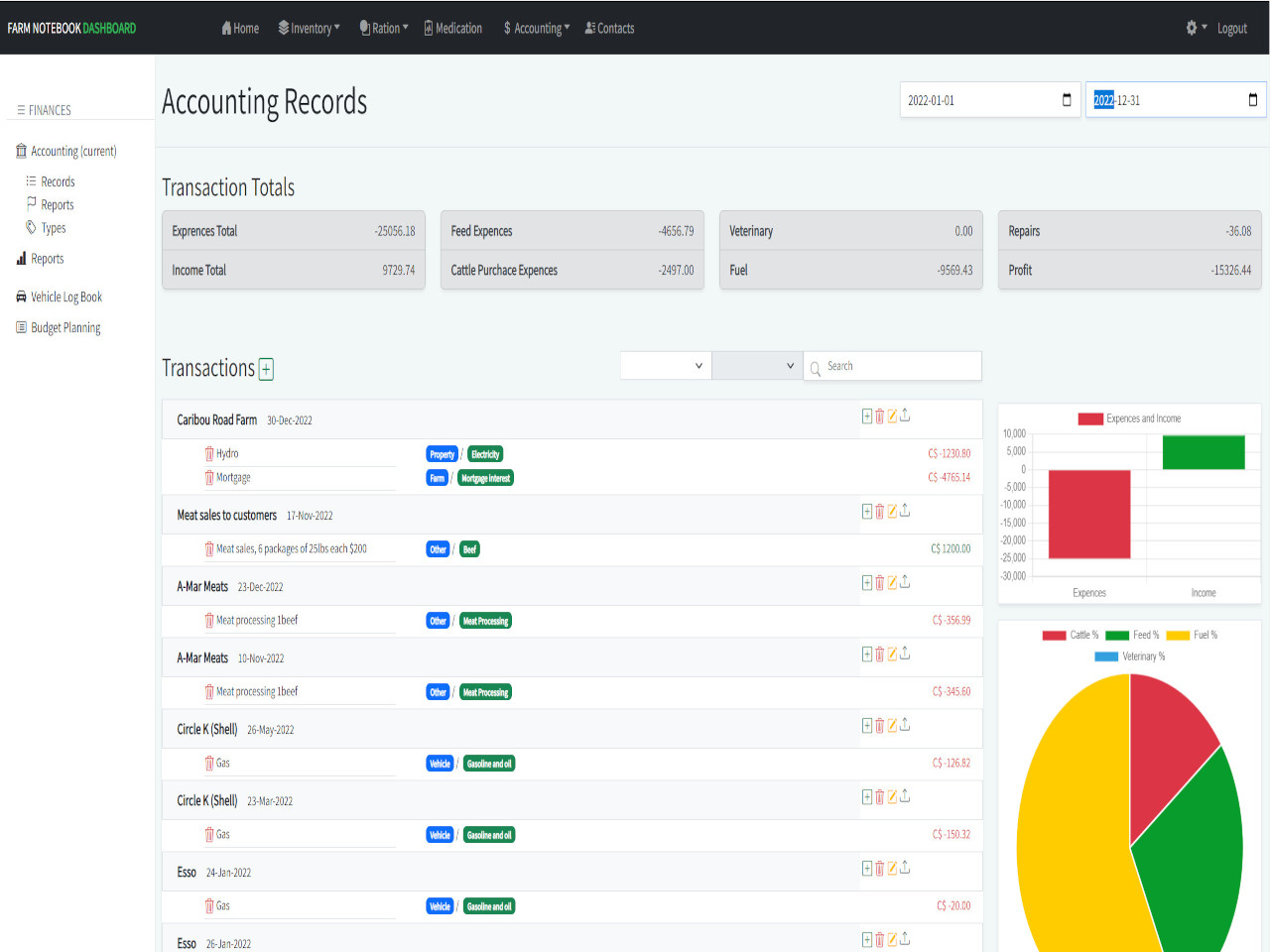
Task: Open the second transactions filter dropdown
Action: point(756,366)
